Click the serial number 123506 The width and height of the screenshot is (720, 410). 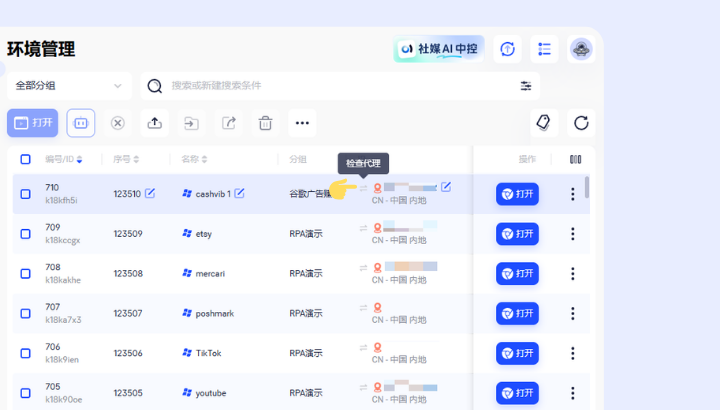(128, 353)
